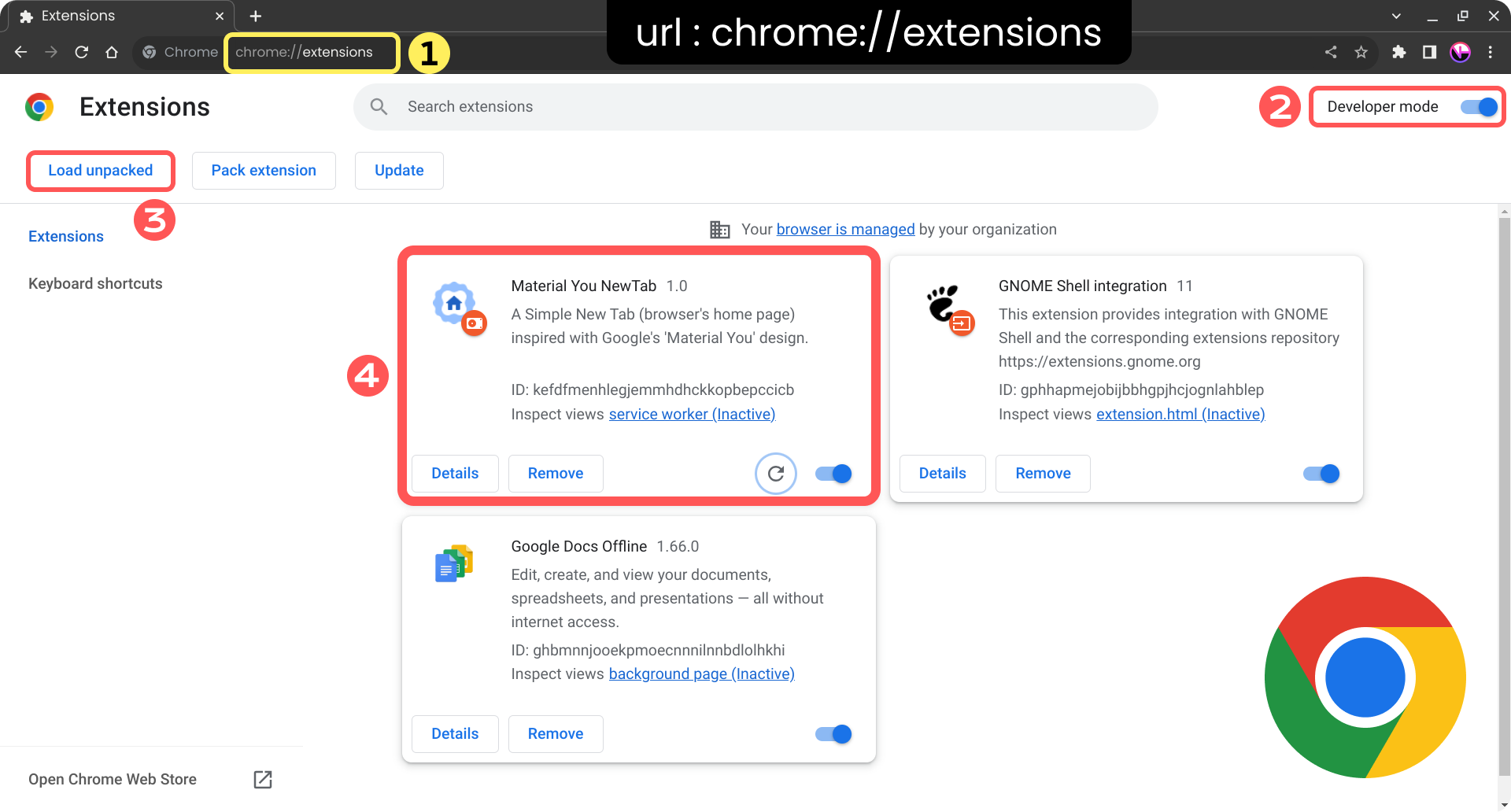
Task: Click the Chrome logo next to Extensions heading
Action: tap(39, 107)
